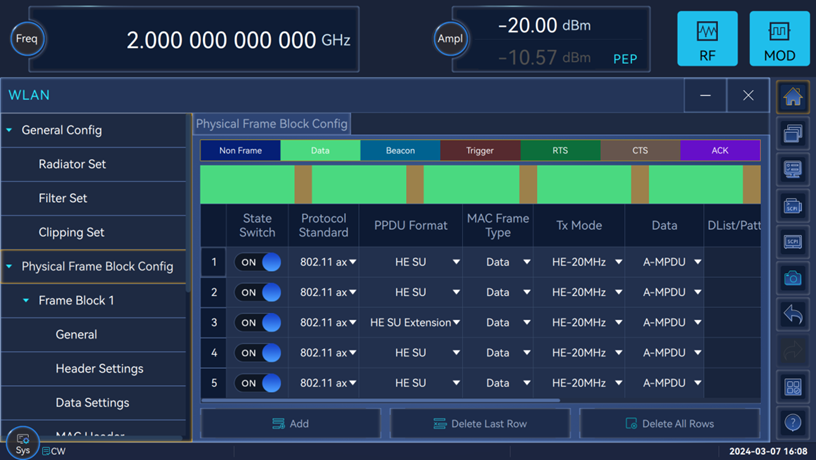Click the Home icon in right sidebar
Image resolution: width=816 pixels, height=460 pixels.
click(x=792, y=98)
